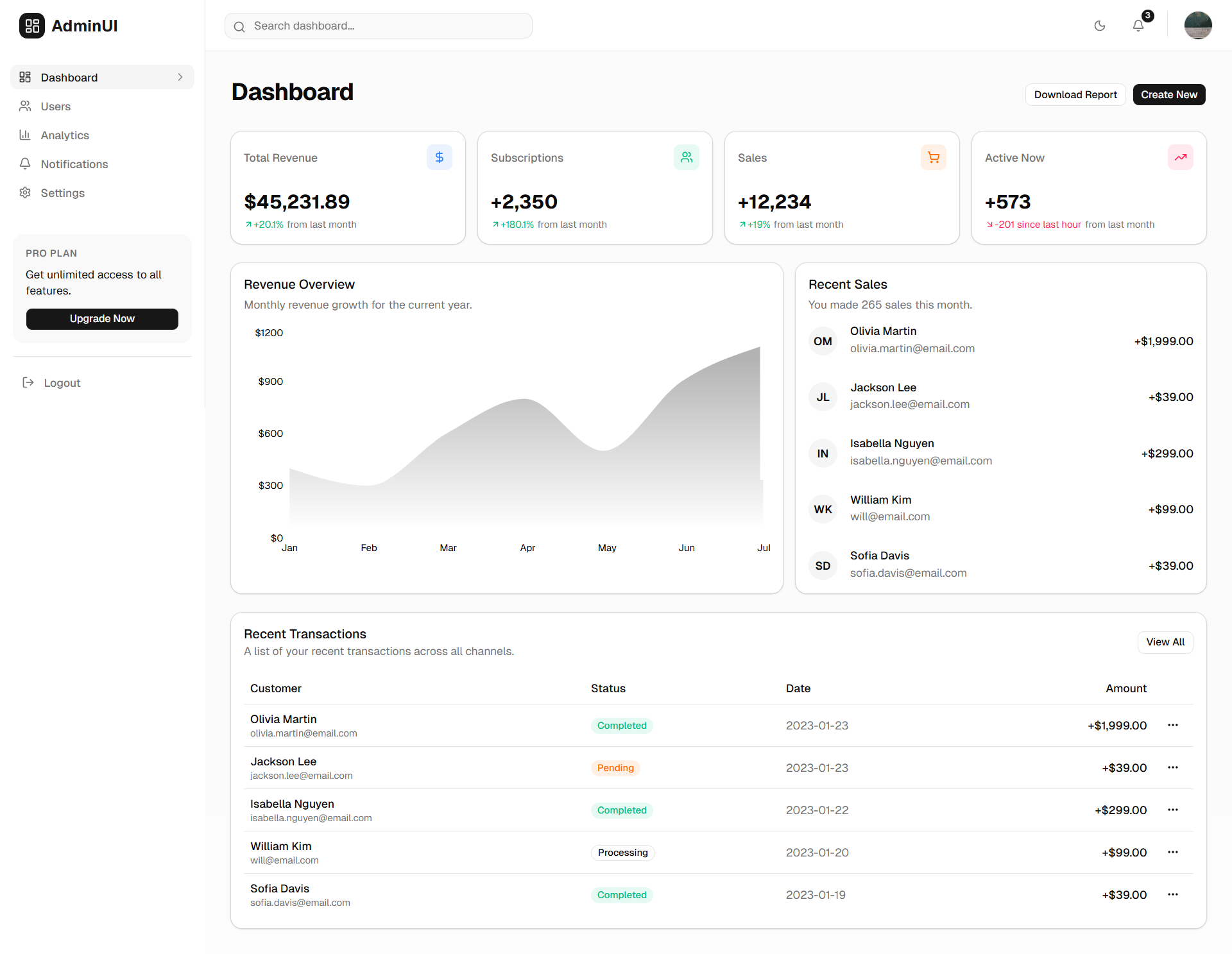The height and width of the screenshot is (954, 1232).
Task: Open the notifications bell icon
Action: pyautogui.click(x=1138, y=26)
